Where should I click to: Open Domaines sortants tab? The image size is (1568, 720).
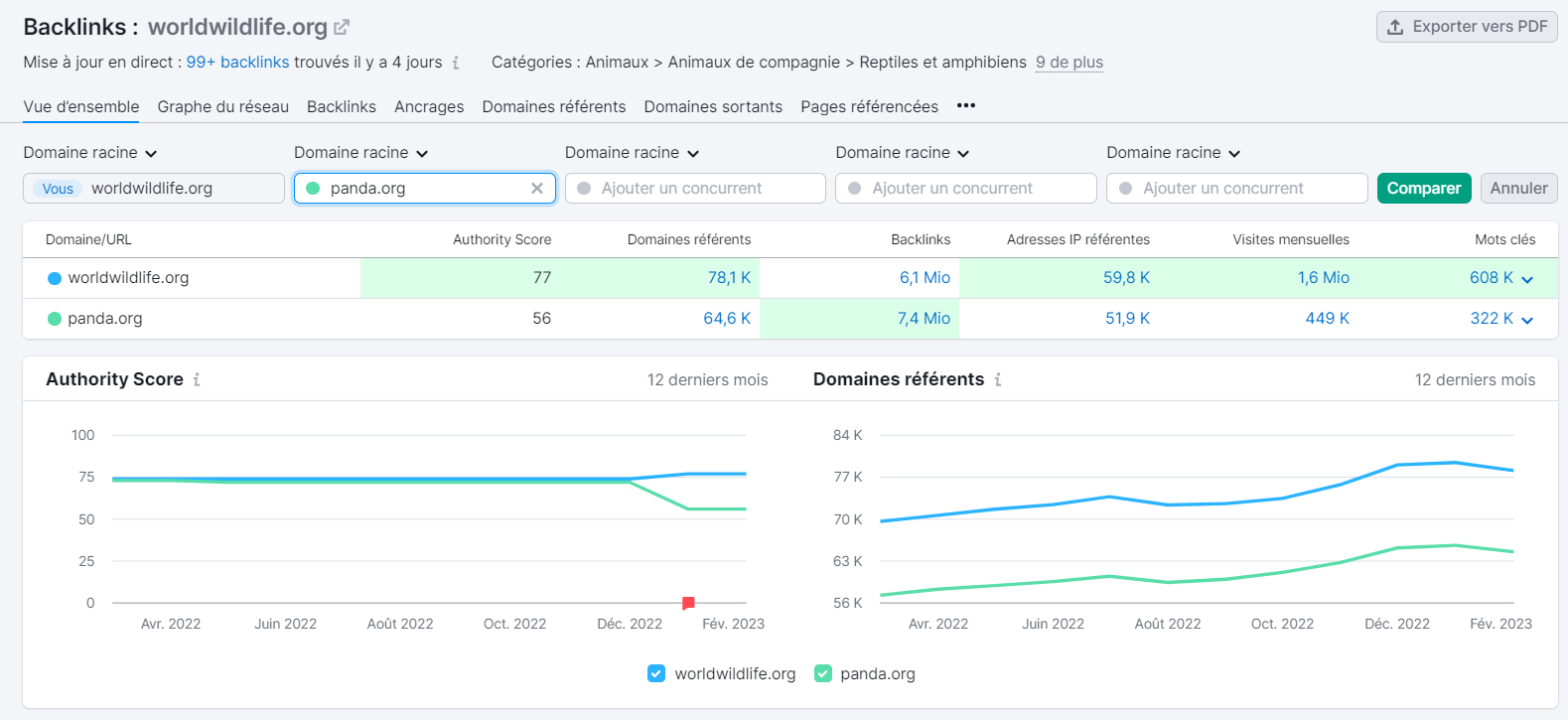(713, 106)
